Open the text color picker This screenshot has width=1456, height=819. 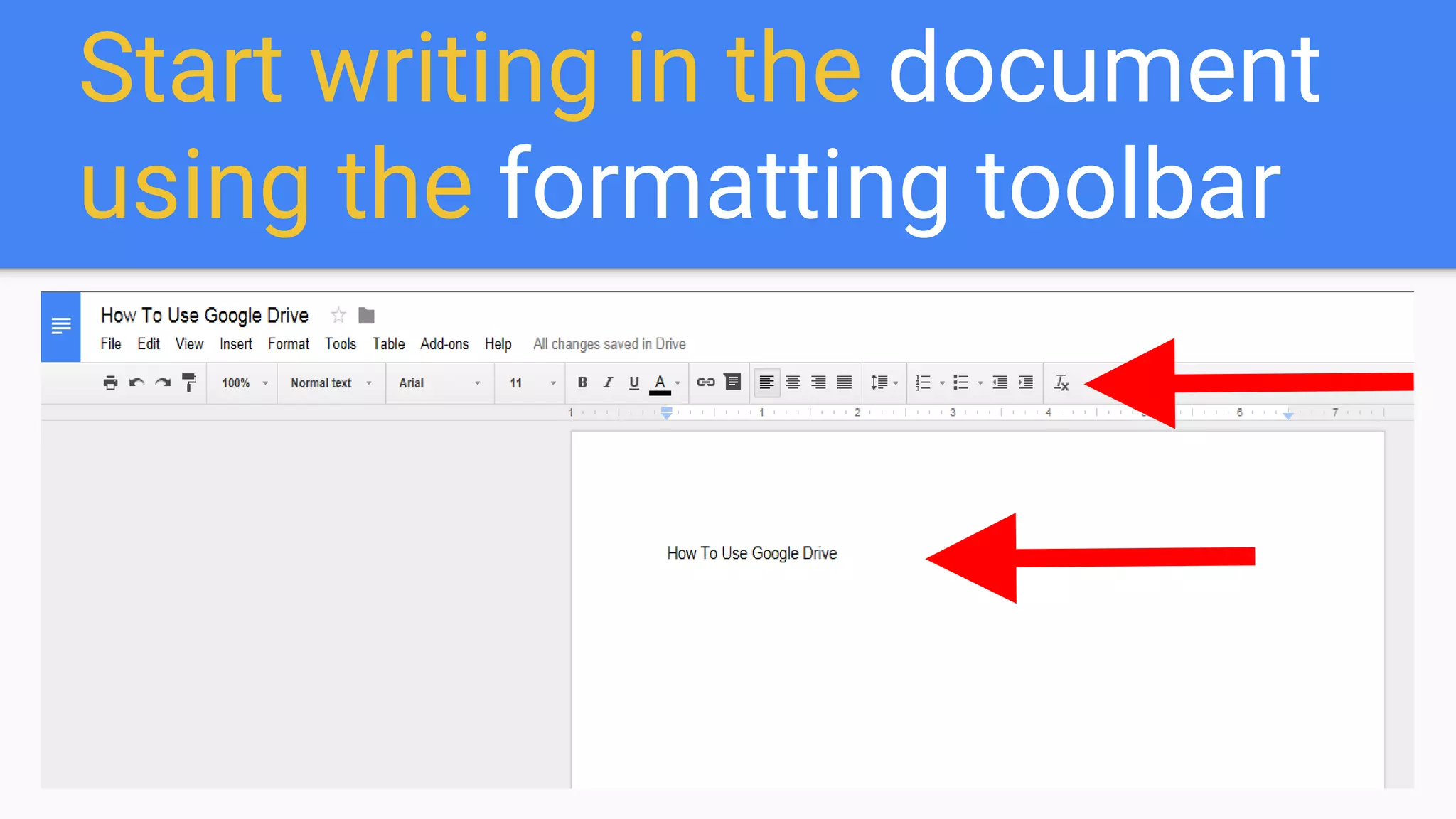pos(665,383)
